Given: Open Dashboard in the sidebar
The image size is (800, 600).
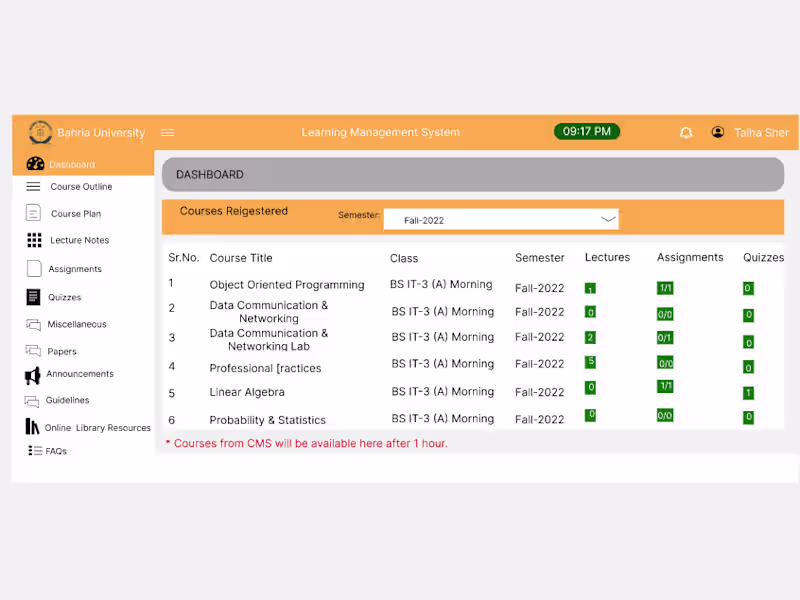Looking at the screenshot, I should pos(72,165).
